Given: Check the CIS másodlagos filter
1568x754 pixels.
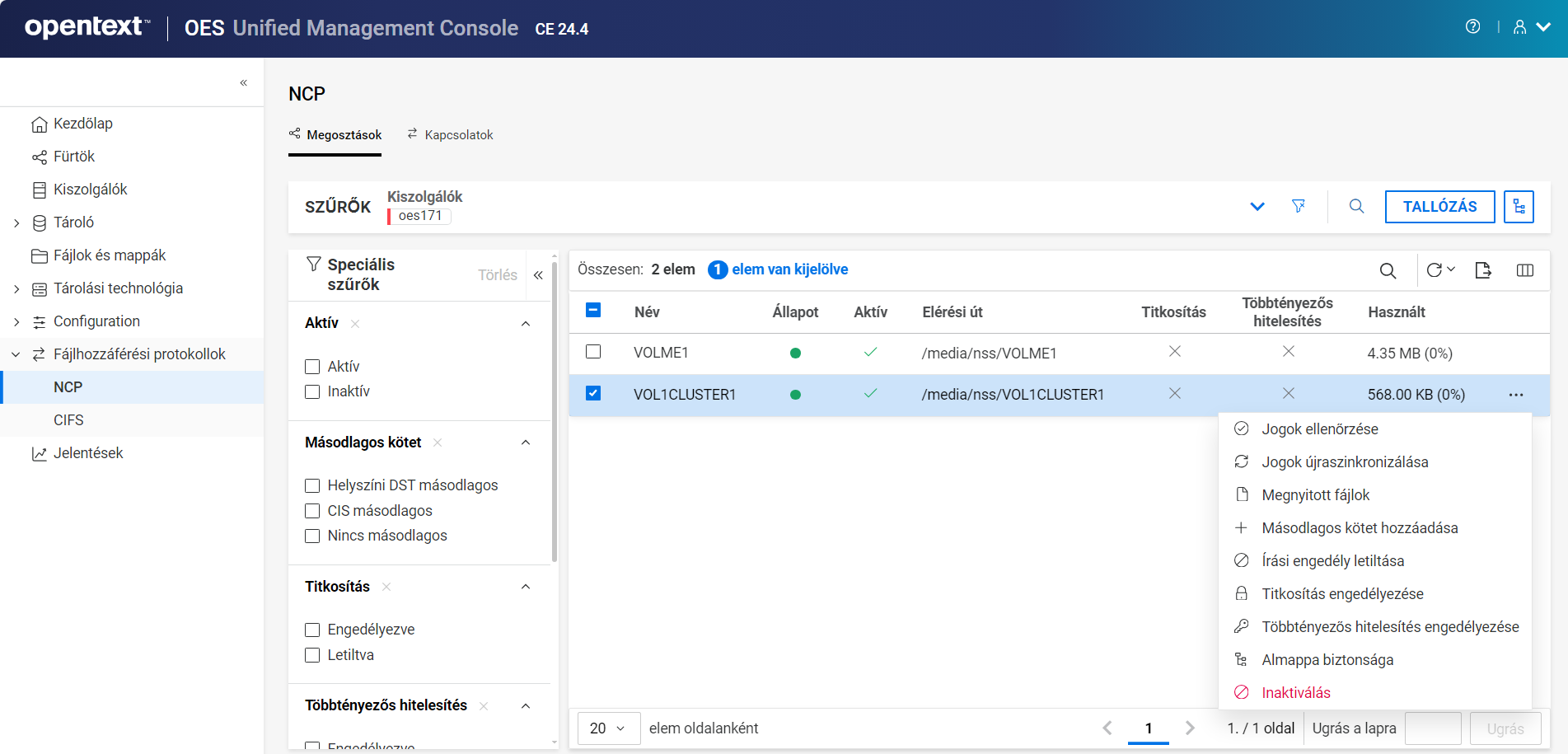Looking at the screenshot, I should 312,511.
